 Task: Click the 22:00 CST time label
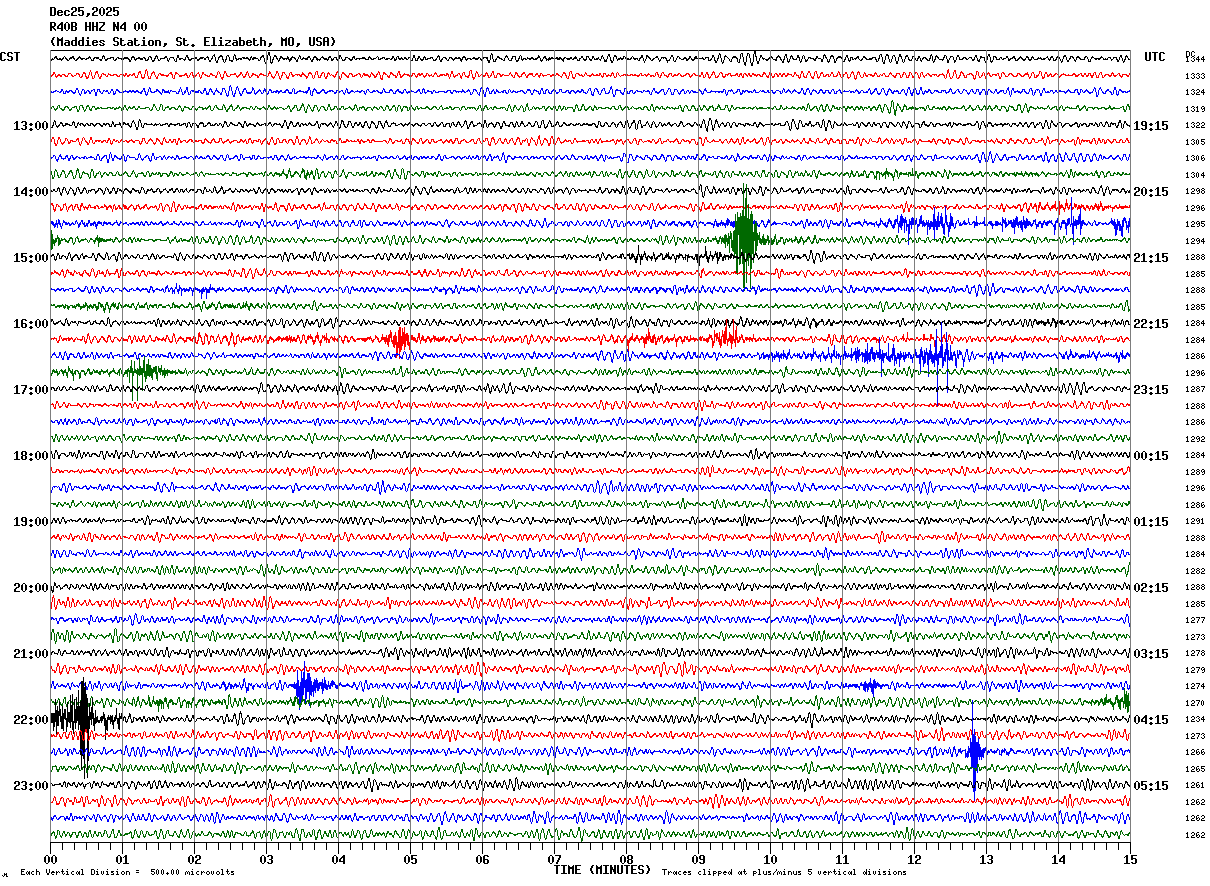[30, 720]
